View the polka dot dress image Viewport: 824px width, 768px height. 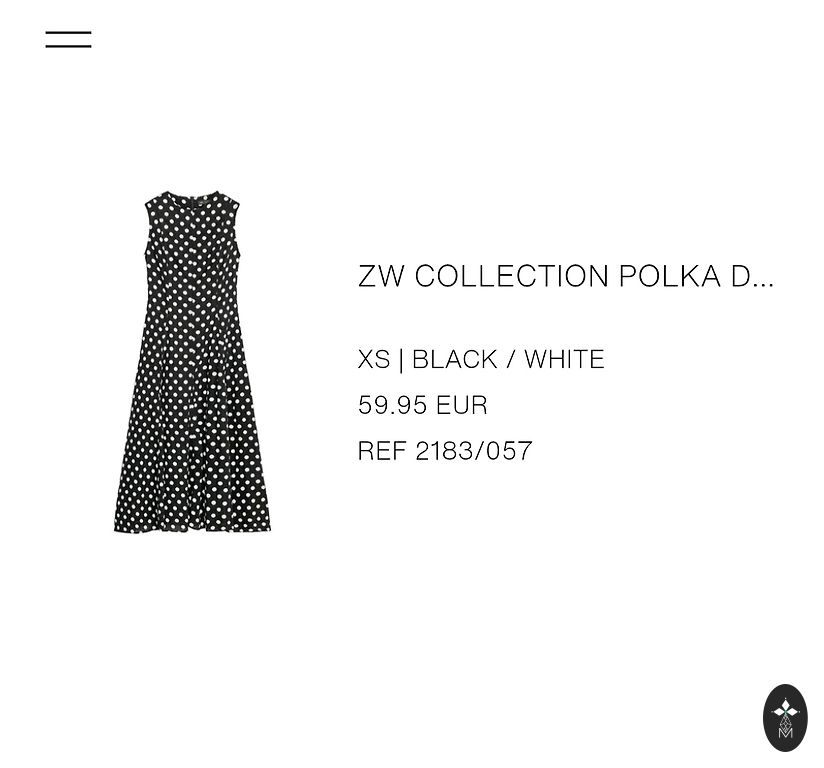click(192, 362)
